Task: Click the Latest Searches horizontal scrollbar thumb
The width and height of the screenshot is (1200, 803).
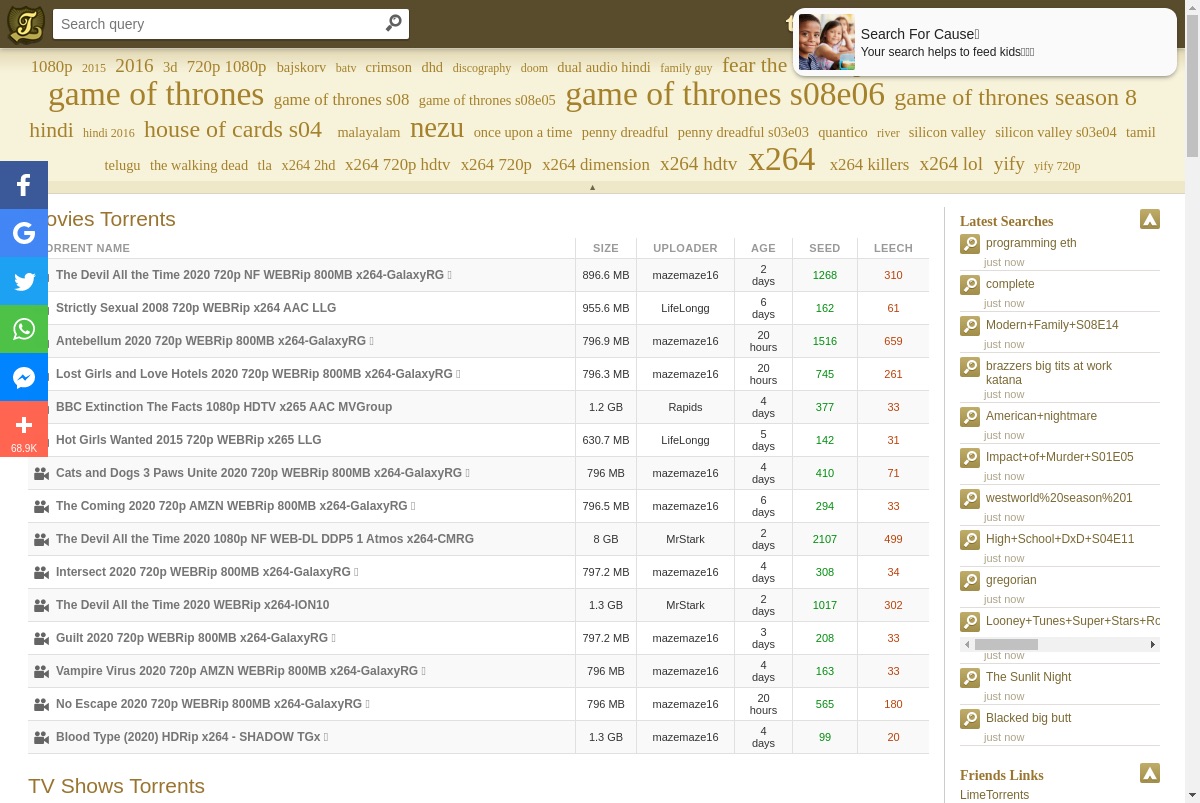Action: point(1006,644)
